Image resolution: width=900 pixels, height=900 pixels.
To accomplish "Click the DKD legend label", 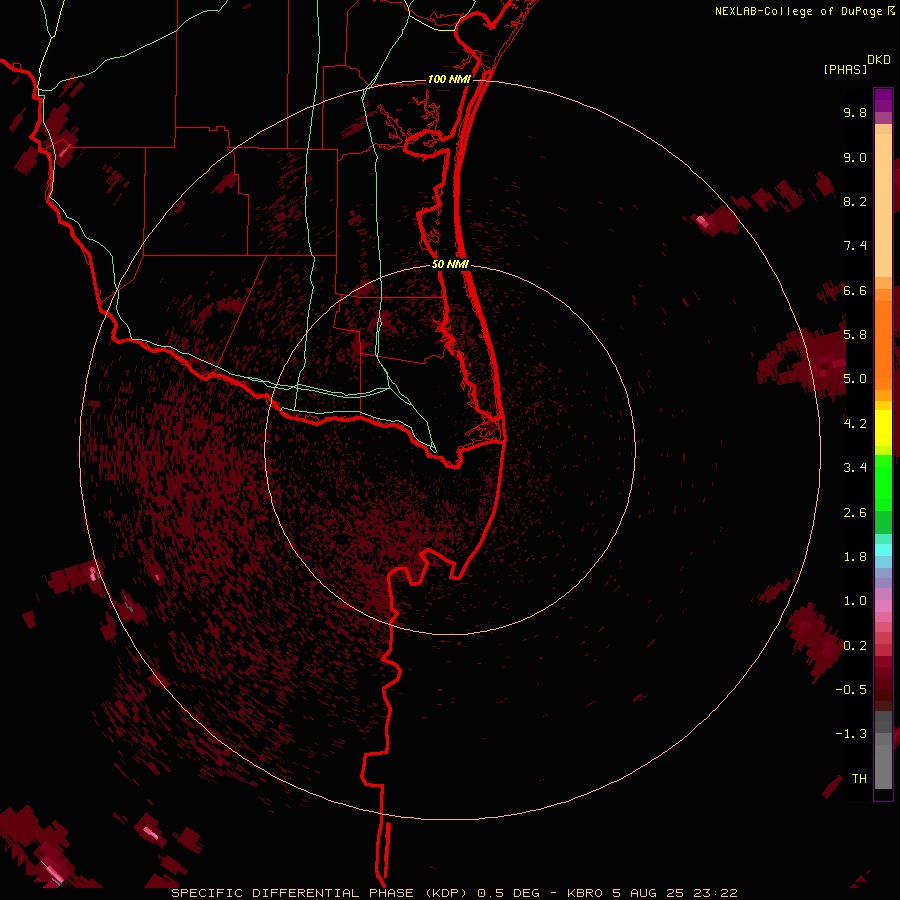I will [x=879, y=60].
